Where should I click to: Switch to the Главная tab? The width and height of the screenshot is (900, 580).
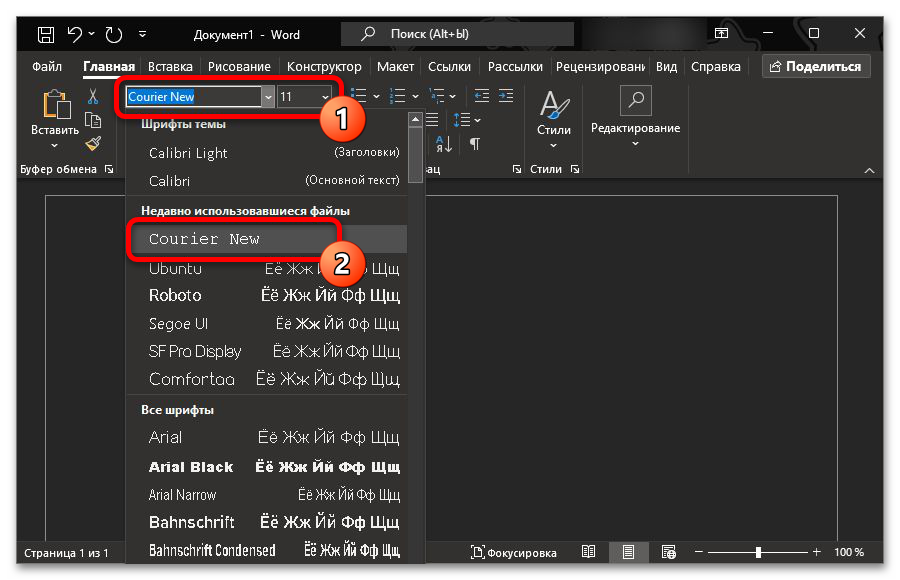coord(108,67)
